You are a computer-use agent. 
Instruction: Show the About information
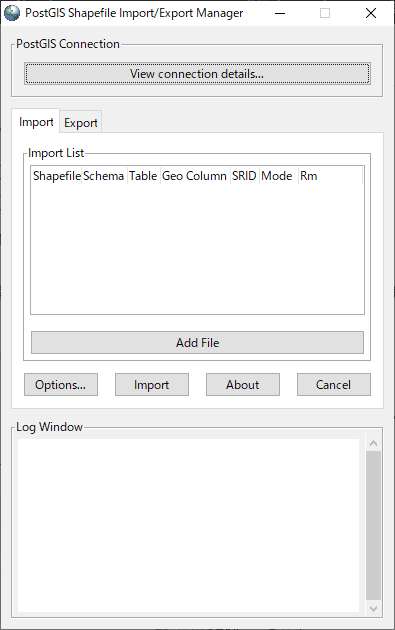243,385
